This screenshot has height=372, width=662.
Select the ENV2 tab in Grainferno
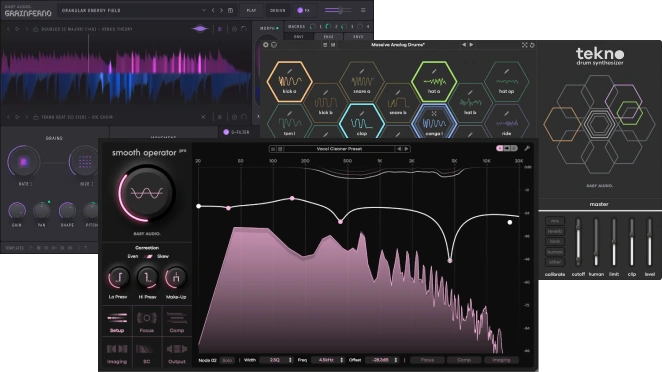click(328, 37)
